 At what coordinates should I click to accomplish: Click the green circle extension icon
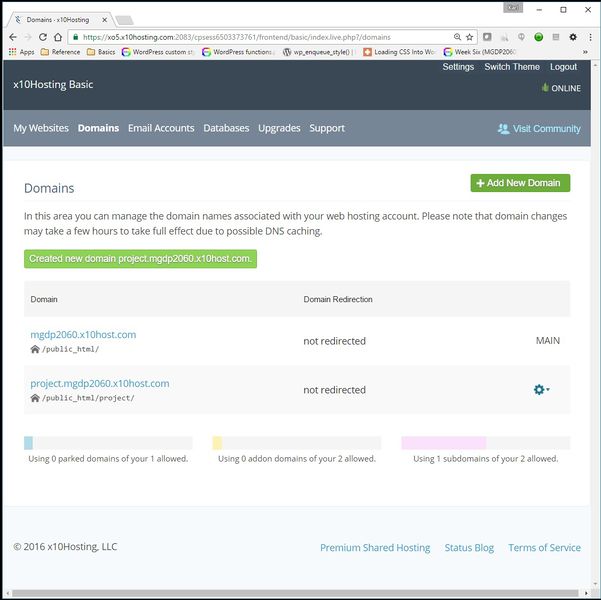[x=539, y=37]
